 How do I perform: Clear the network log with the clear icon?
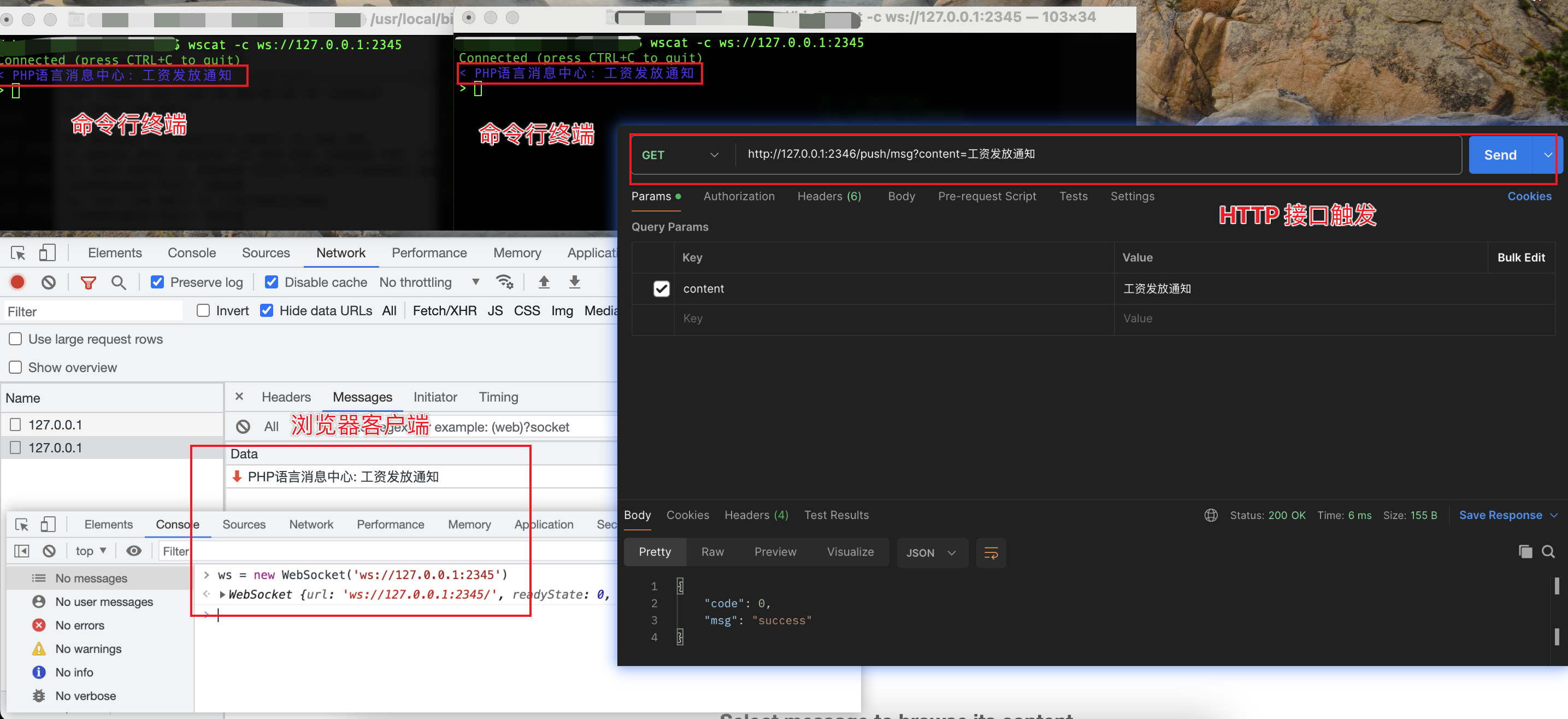(49, 282)
